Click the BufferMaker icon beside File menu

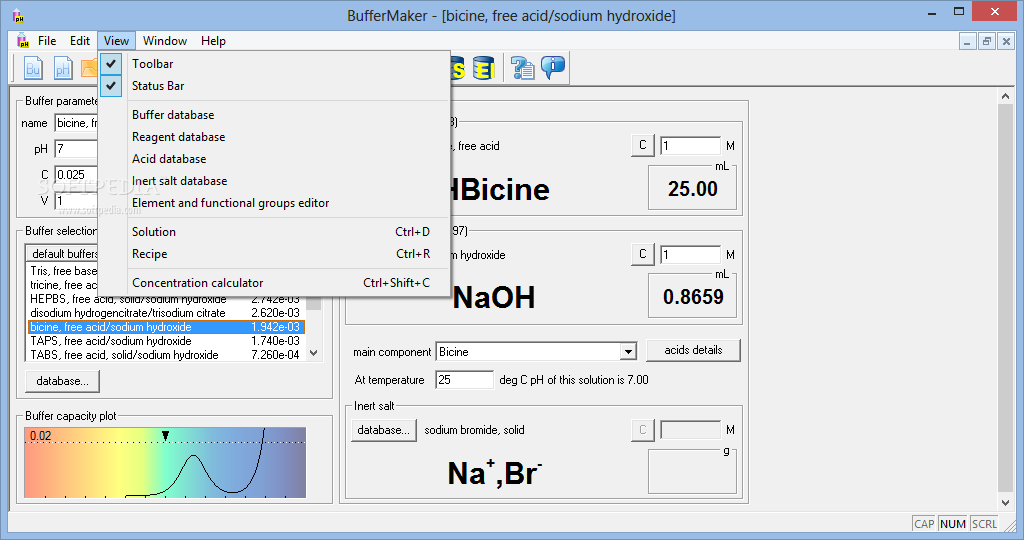click(23, 40)
